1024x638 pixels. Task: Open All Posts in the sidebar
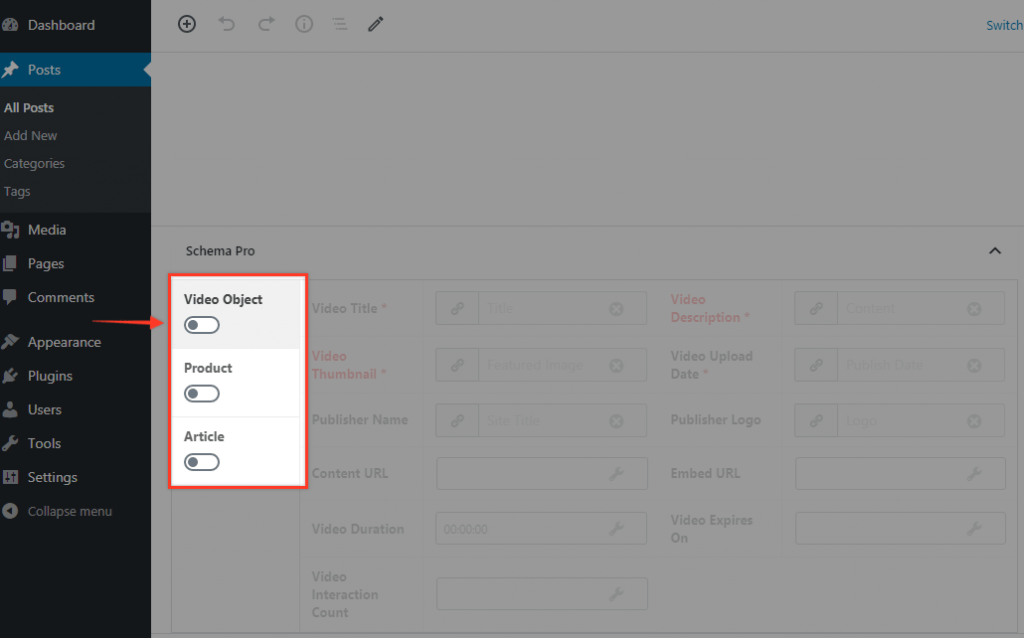tap(29, 107)
